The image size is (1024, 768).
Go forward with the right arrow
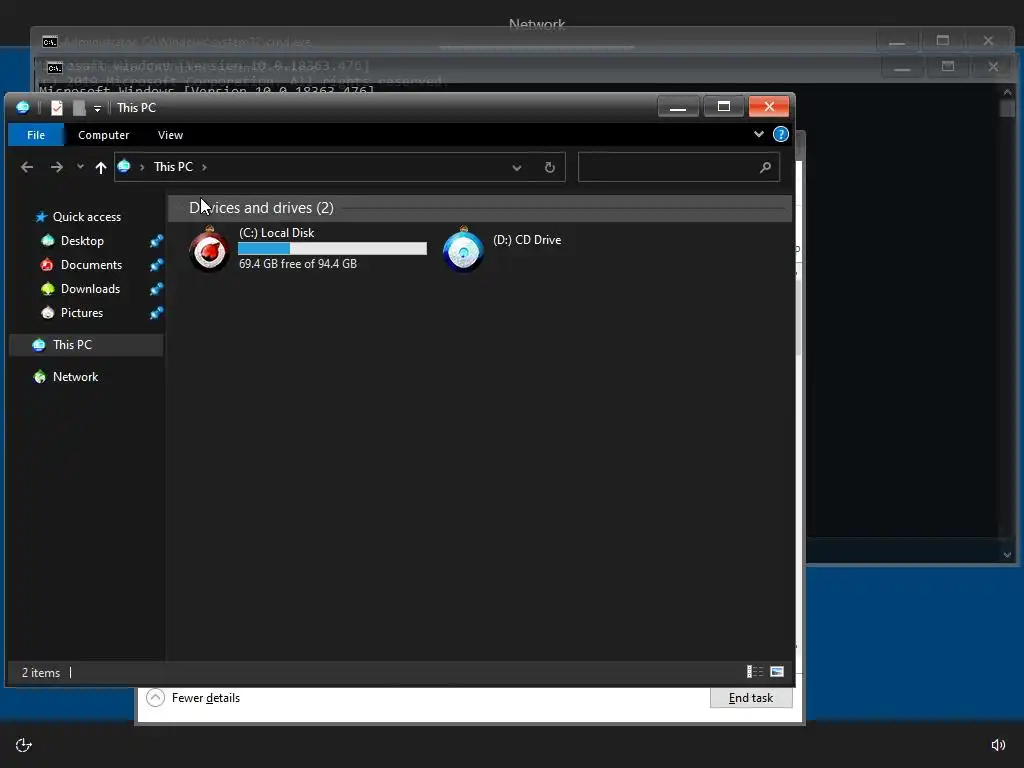point(57,167)
